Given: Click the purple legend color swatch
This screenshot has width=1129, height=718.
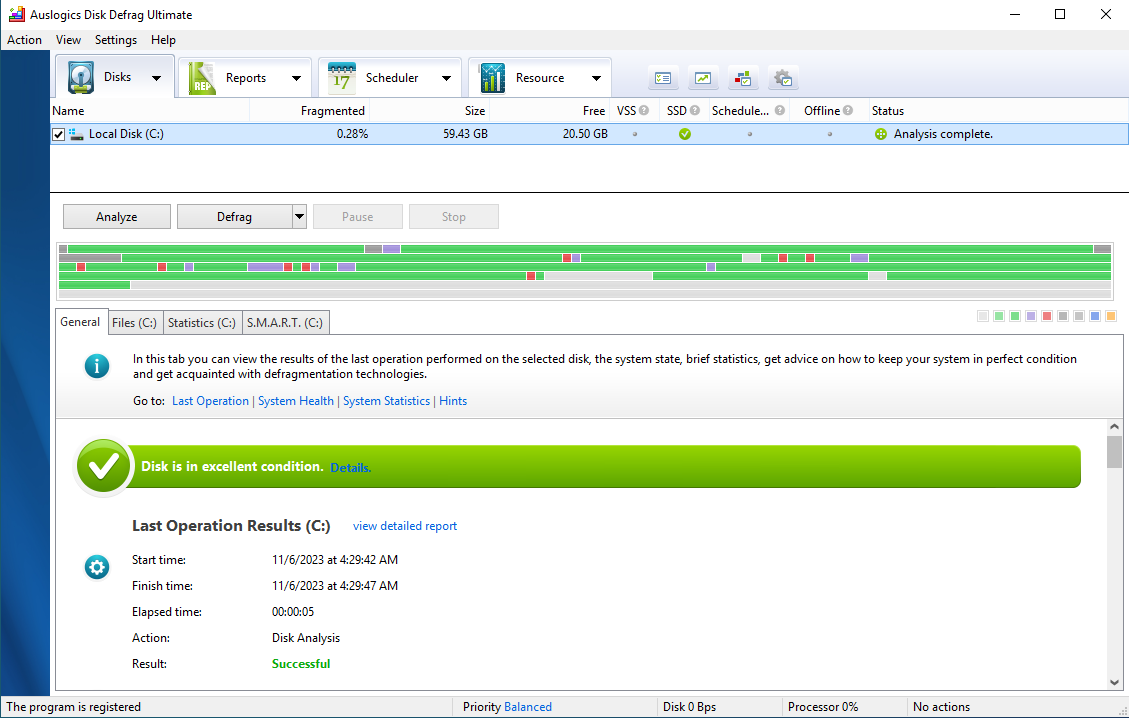Looking at the screenshot, I should point(1031,316).
